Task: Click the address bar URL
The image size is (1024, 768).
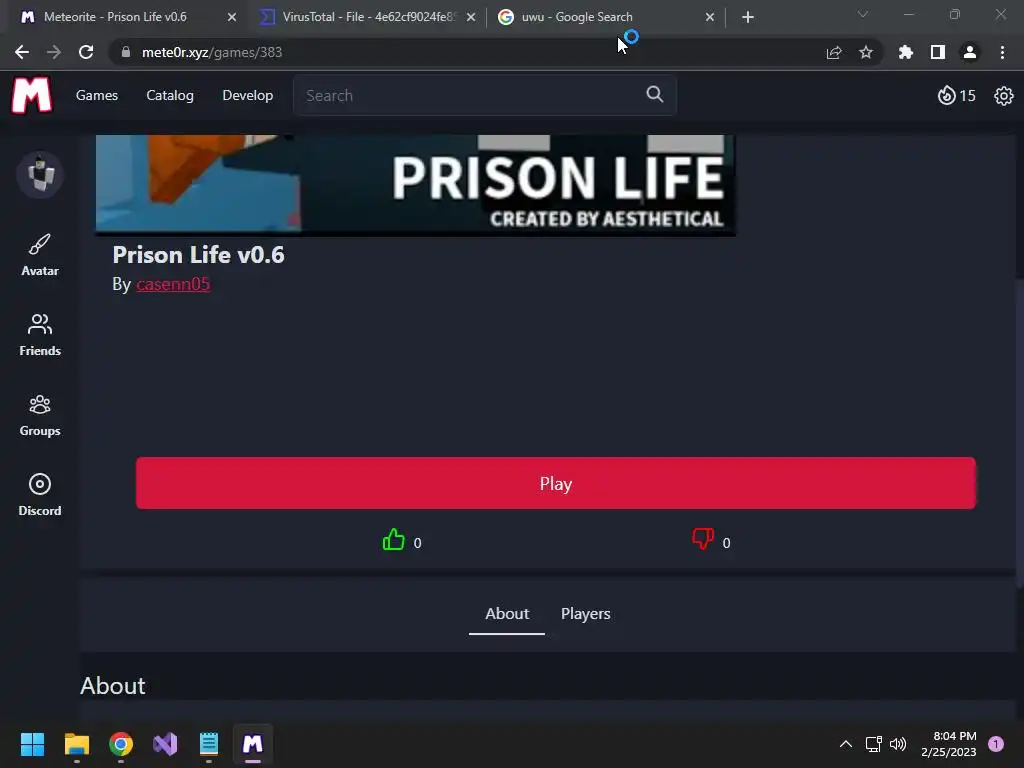Action: (x=212, y=52)
